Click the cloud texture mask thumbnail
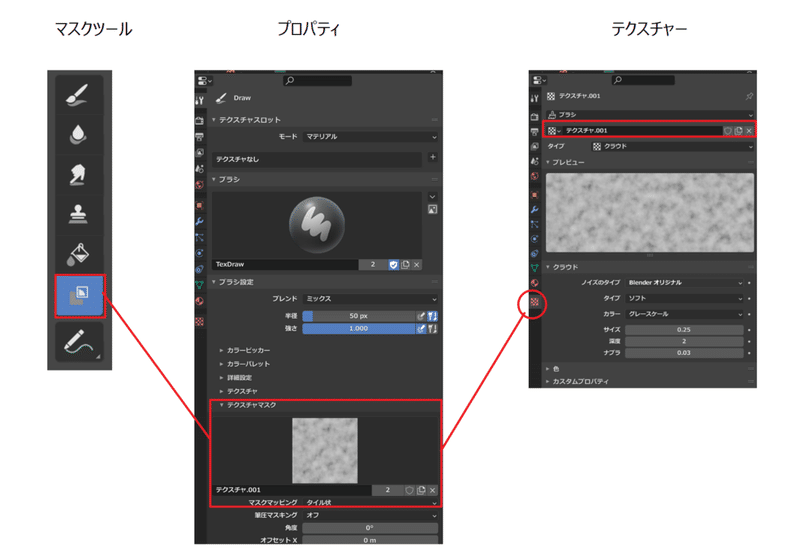 click(x=324, y=450)
